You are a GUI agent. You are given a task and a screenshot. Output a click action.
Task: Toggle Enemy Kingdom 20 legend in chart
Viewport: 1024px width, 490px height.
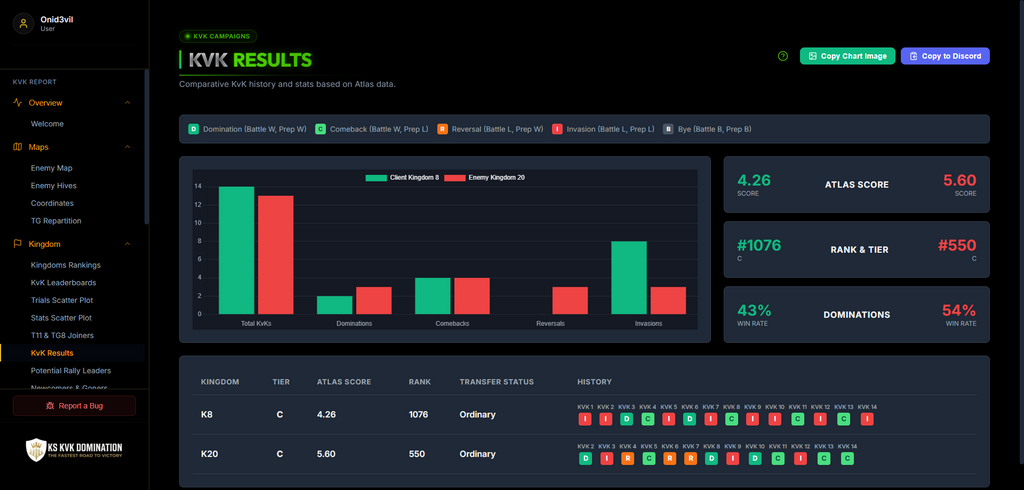click(x=485, y=178)
